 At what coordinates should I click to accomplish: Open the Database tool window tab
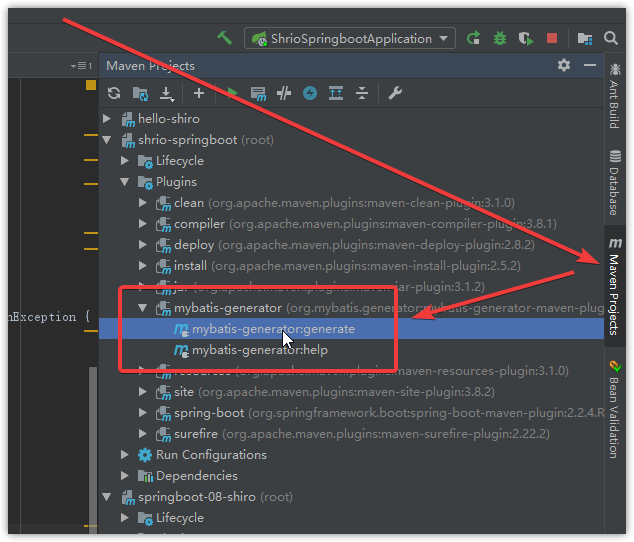coord(615,183)
